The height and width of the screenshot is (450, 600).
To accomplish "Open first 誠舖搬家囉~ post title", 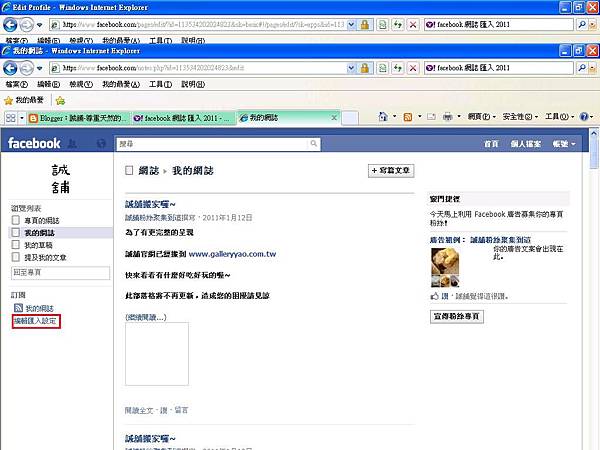I will click(x=150, y=204).
